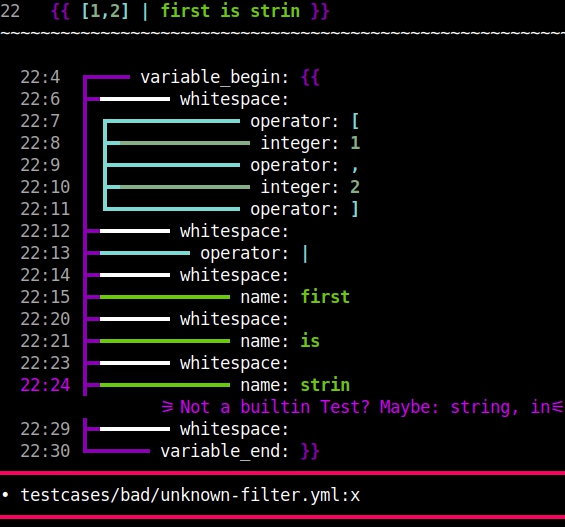Viewport: 565px width, 527px height.
Task: Click the whitespace token at 22:14
Action: click(x=235, y=275)
